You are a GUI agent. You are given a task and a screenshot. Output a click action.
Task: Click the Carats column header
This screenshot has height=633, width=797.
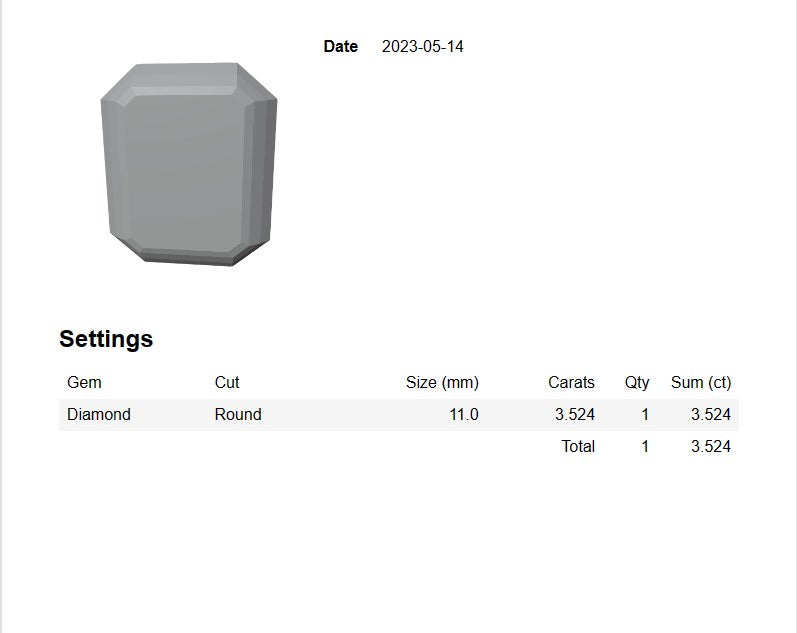571,382
